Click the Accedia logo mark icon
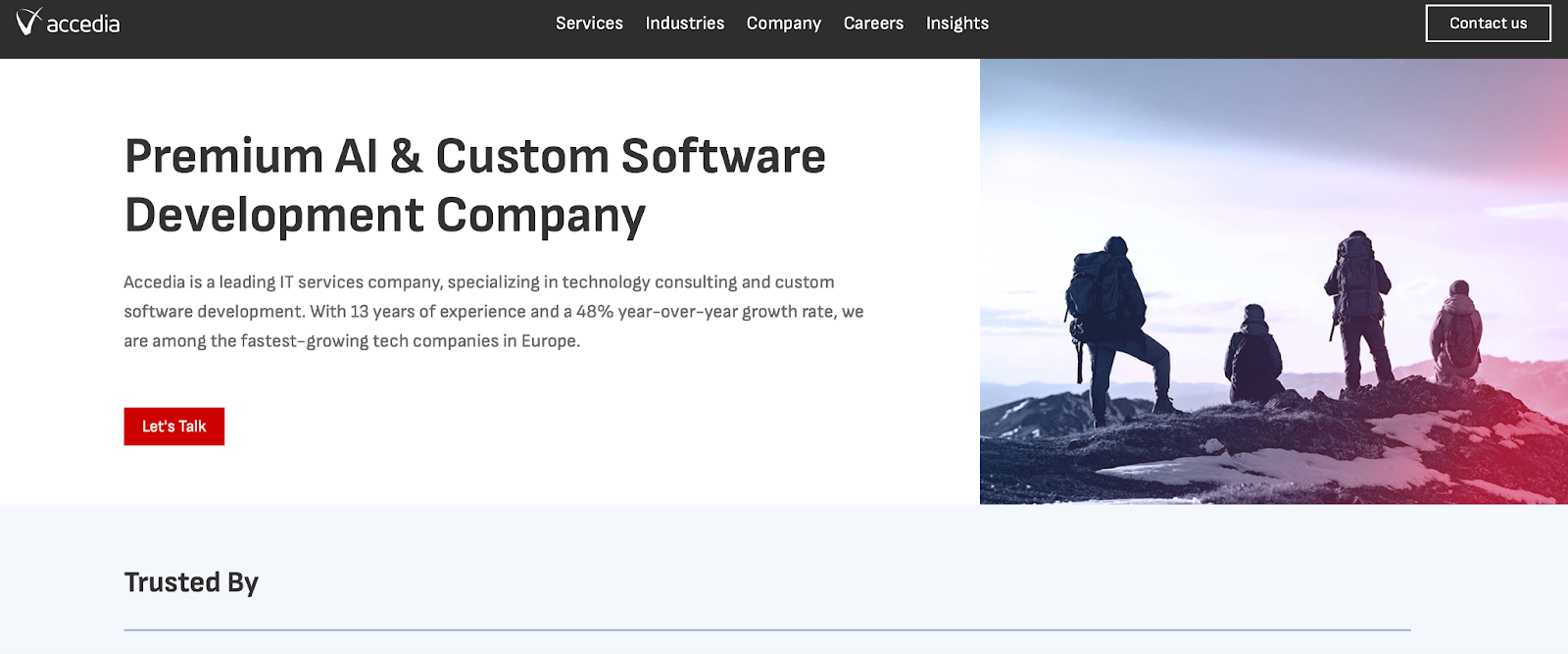 click(28, 21)
